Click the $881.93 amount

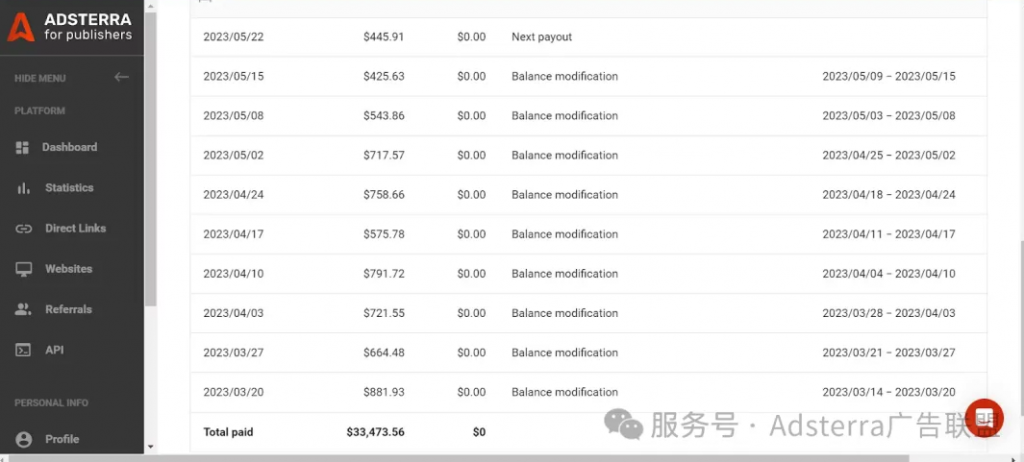point(384,392)
